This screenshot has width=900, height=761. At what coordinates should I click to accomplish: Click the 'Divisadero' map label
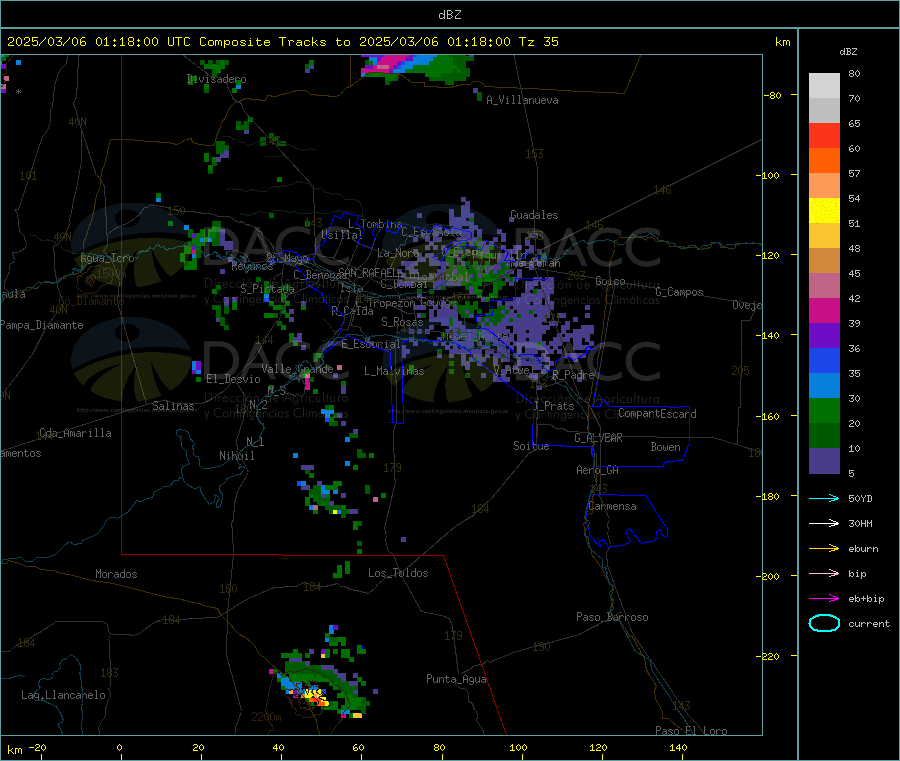pos(217,79)
